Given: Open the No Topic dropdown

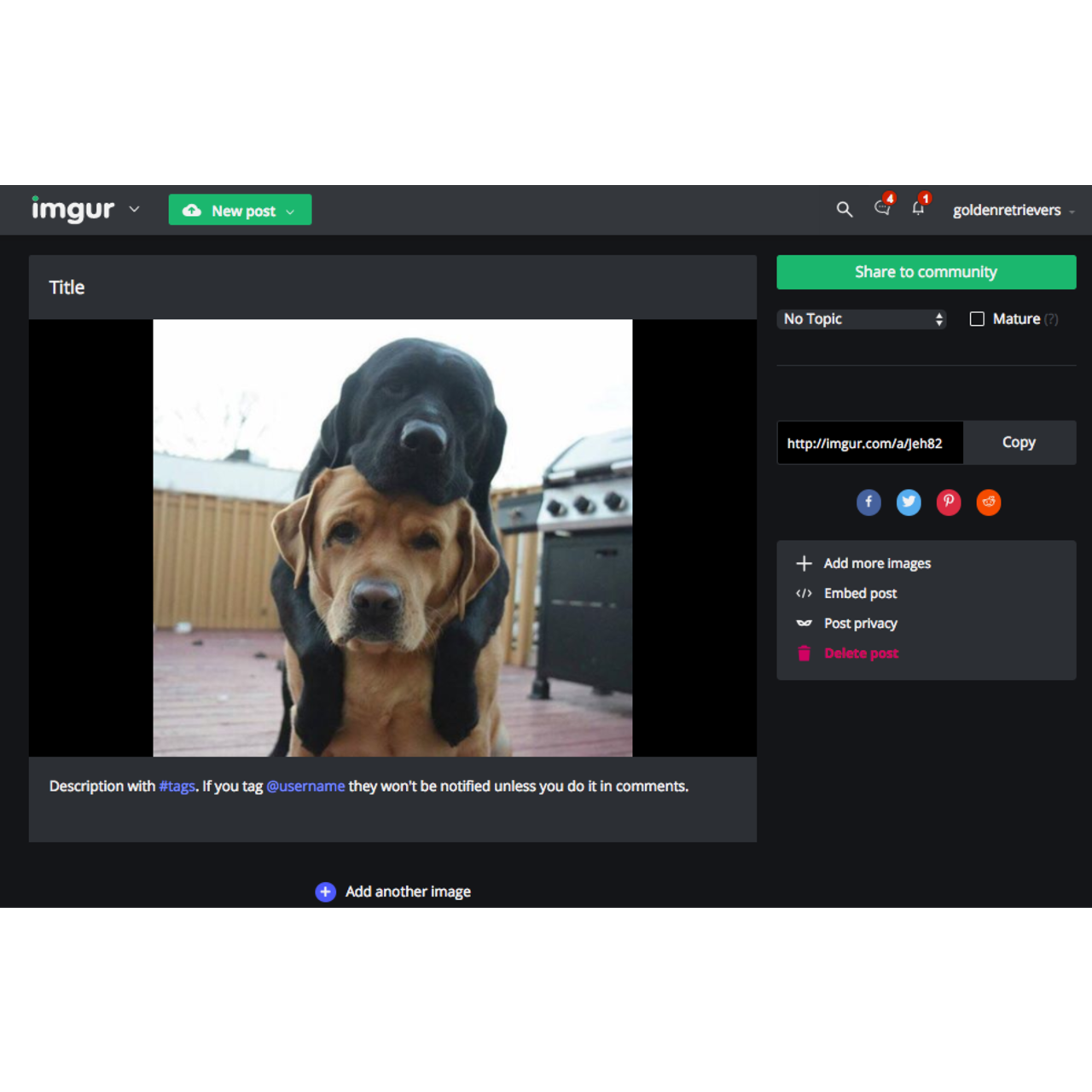Looking at the screenshot, I should [861, 318].
